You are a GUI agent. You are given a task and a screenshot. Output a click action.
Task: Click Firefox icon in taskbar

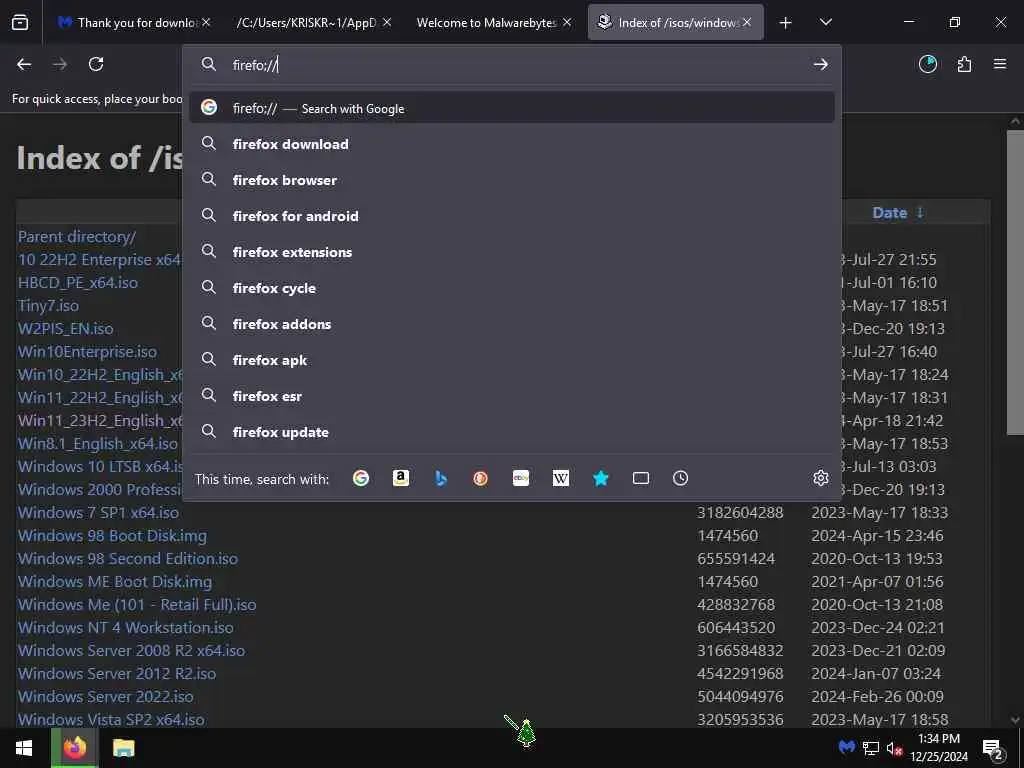click(74, 748)
